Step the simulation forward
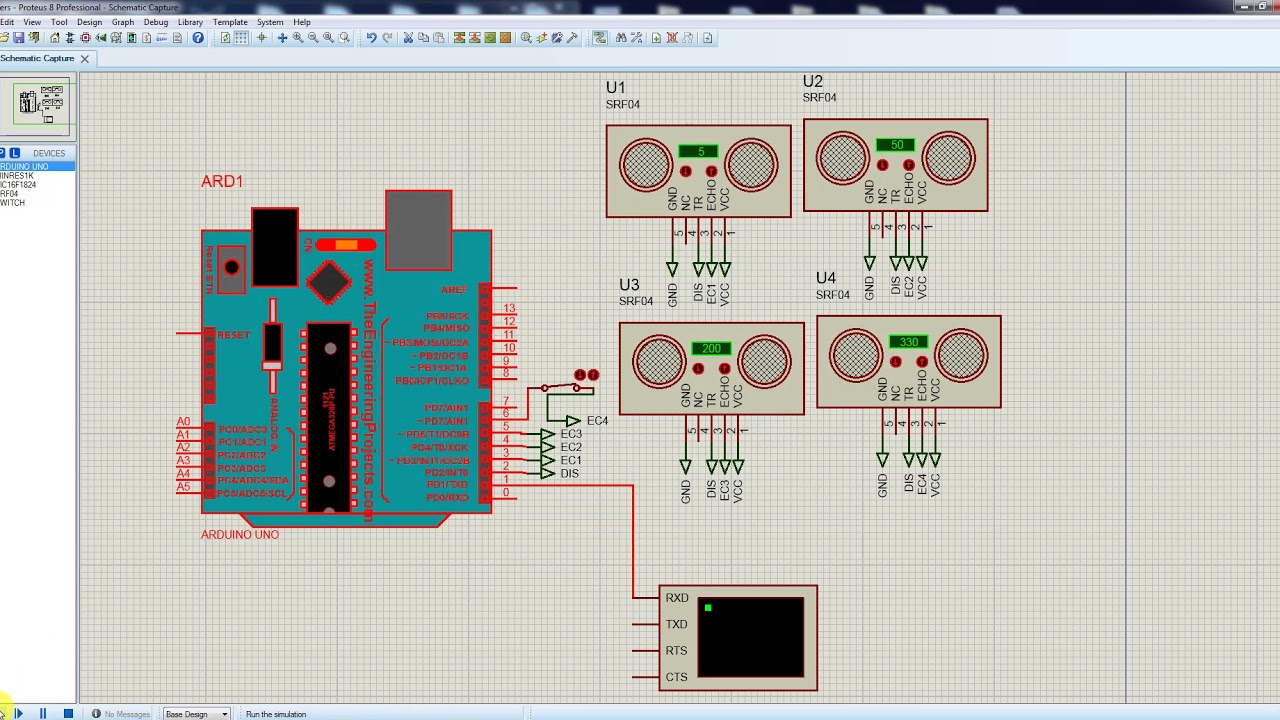Screen dimensions: 1280x720 [x=18, y=714]
